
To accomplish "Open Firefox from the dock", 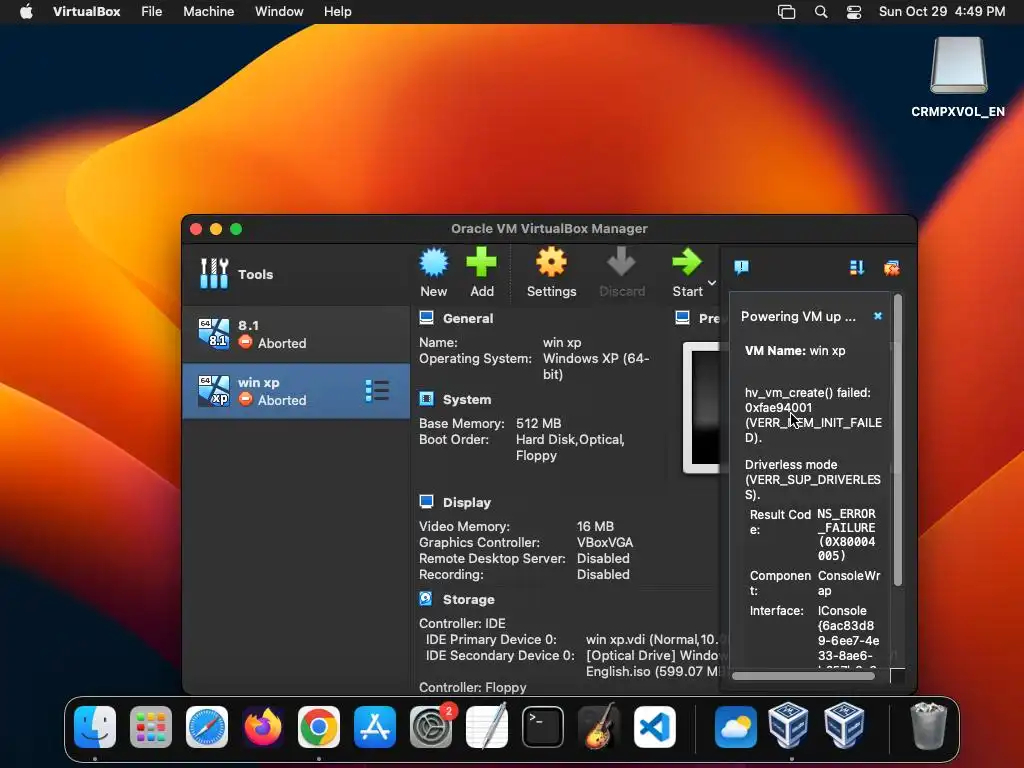I will (263, 727).
